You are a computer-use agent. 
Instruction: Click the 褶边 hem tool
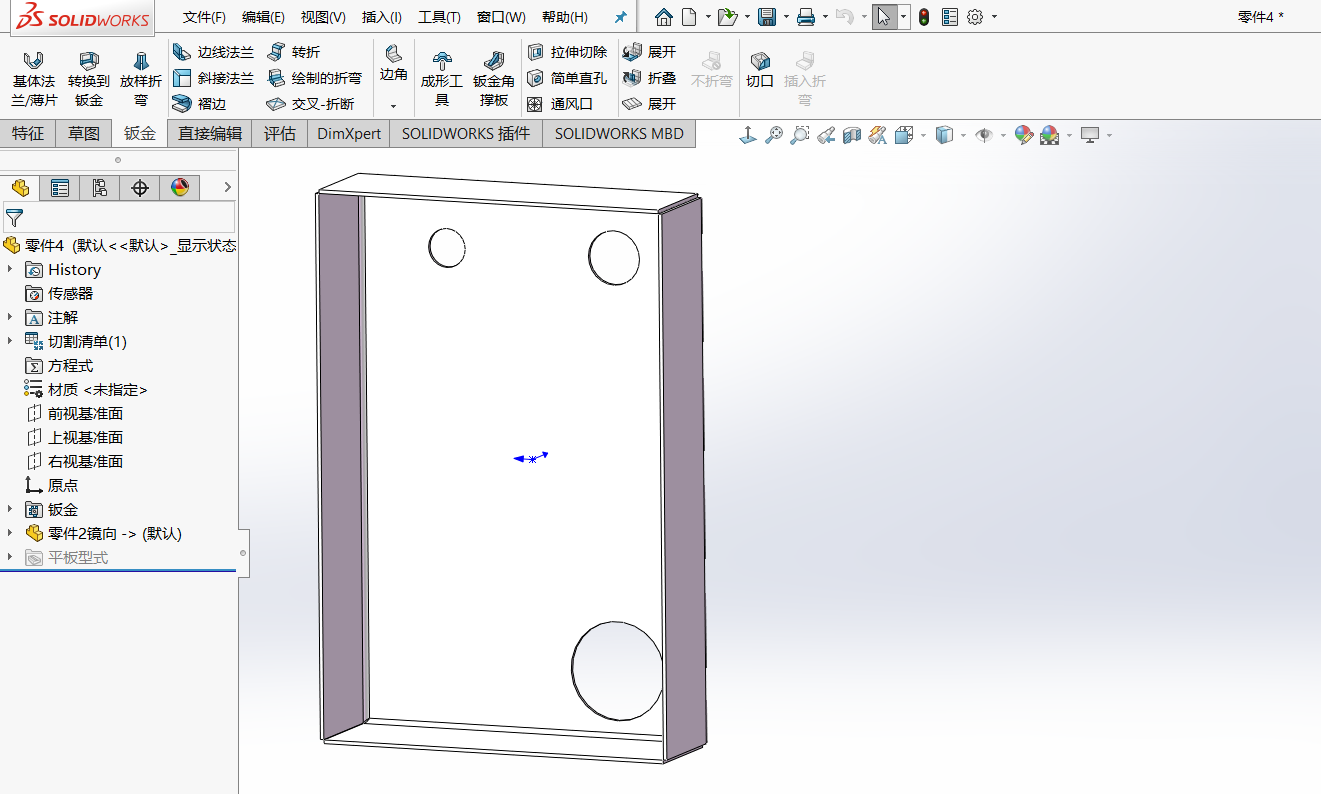tap(199, 104)
